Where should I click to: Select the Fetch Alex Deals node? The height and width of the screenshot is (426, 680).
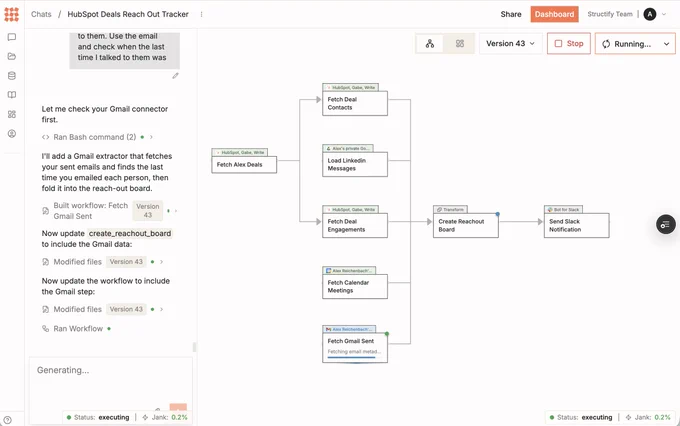pyautogui.click(x=244, y=165)
